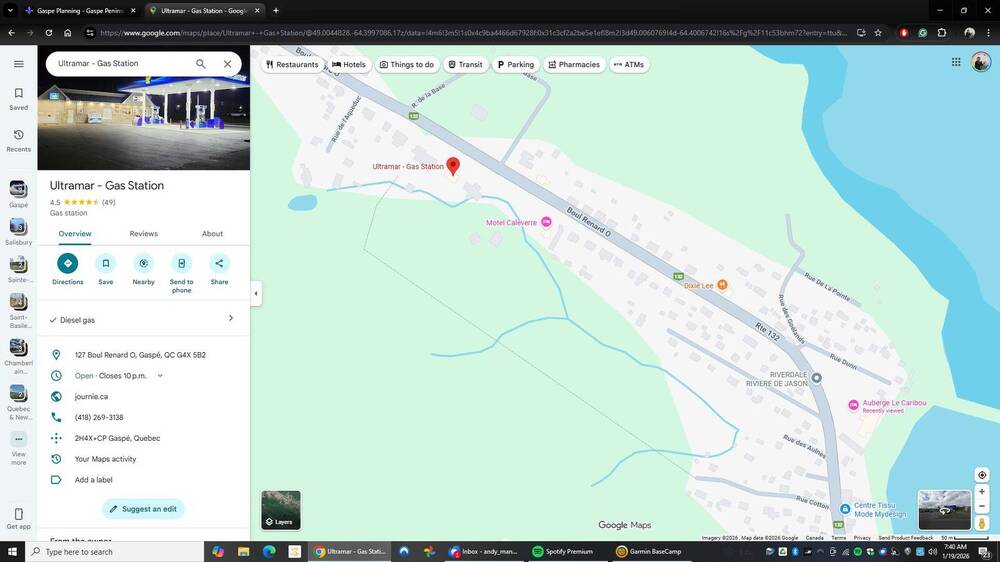Viewport: 1000px width, 562px height.
Task: Share this gas station location
Action: 219,264
